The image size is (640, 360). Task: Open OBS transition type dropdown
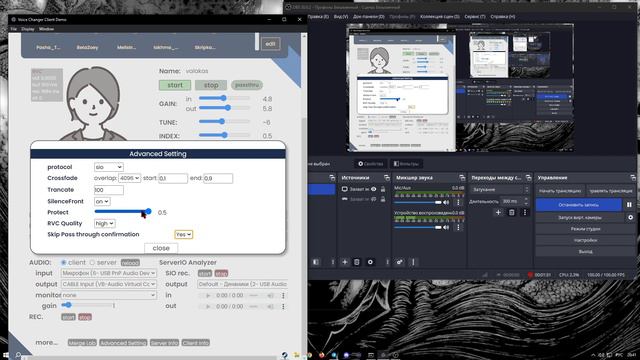500,190
